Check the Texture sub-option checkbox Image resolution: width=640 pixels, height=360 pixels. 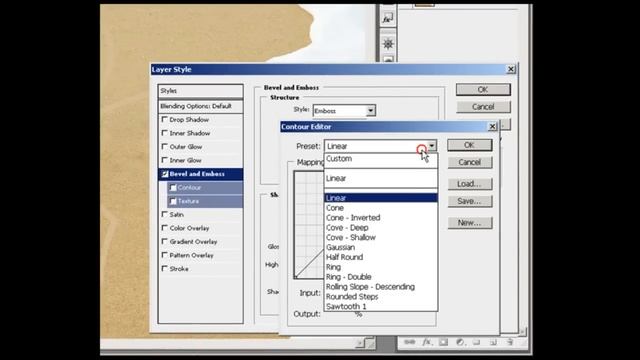point(173,201)
